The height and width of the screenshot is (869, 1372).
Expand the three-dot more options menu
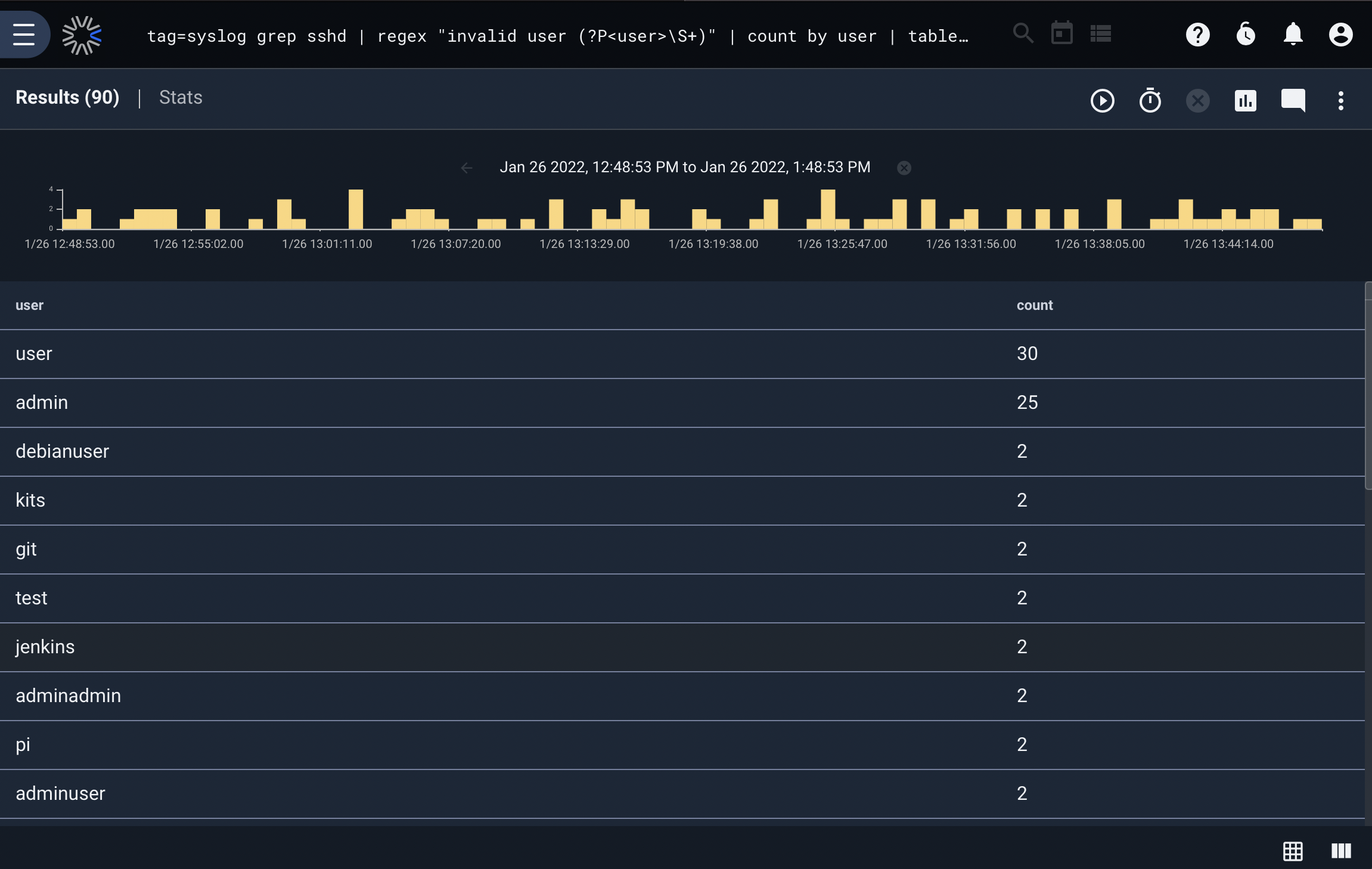point(1341,101)
